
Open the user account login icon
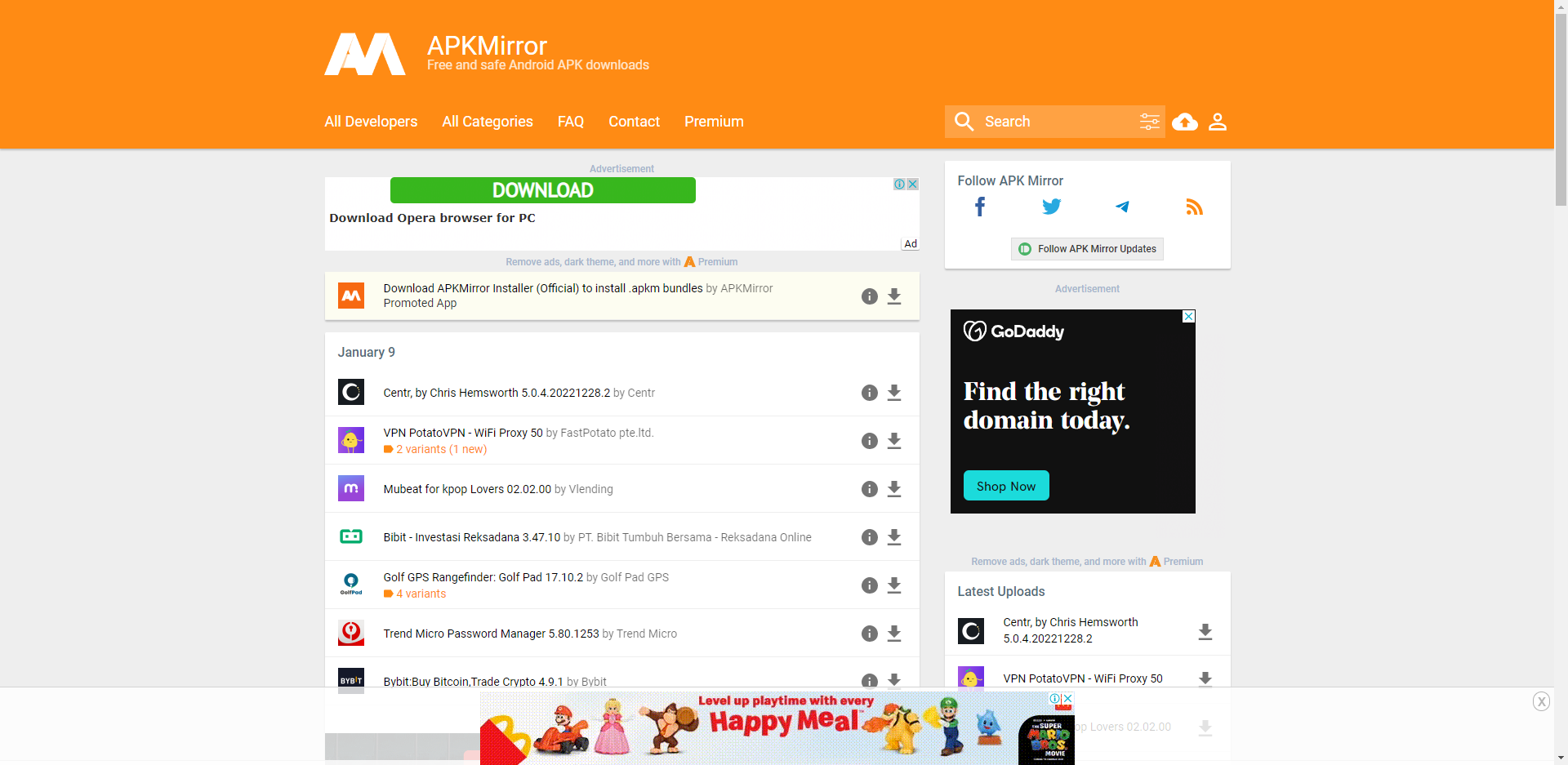pos(1218,122)
